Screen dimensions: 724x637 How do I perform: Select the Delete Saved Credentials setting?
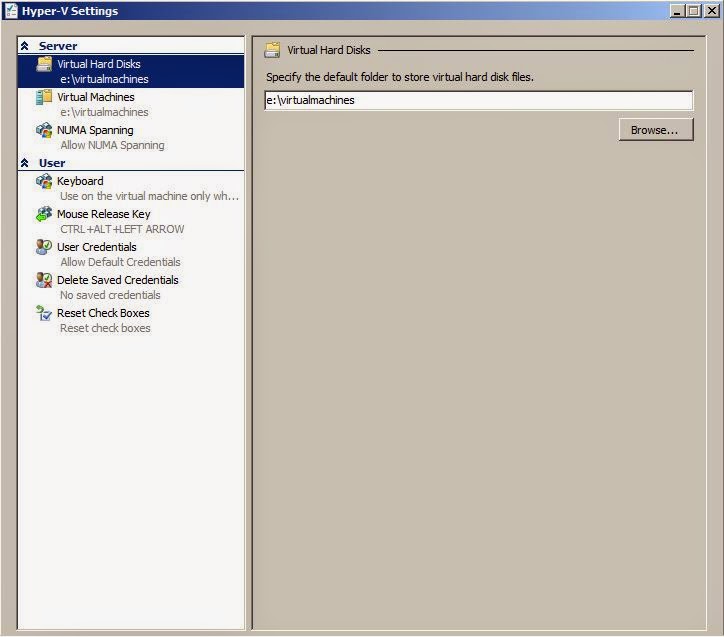pyautogui.click(x=131, y=287)
